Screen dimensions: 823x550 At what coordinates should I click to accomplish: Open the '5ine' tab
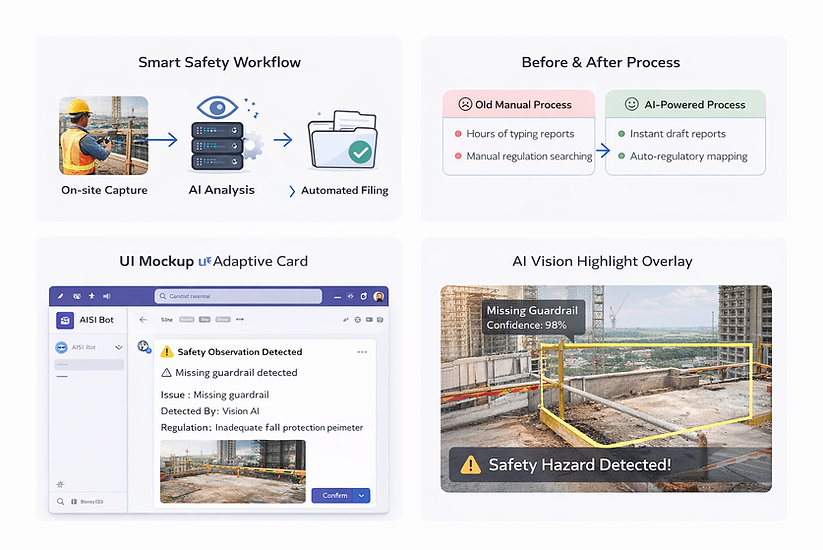166,319
